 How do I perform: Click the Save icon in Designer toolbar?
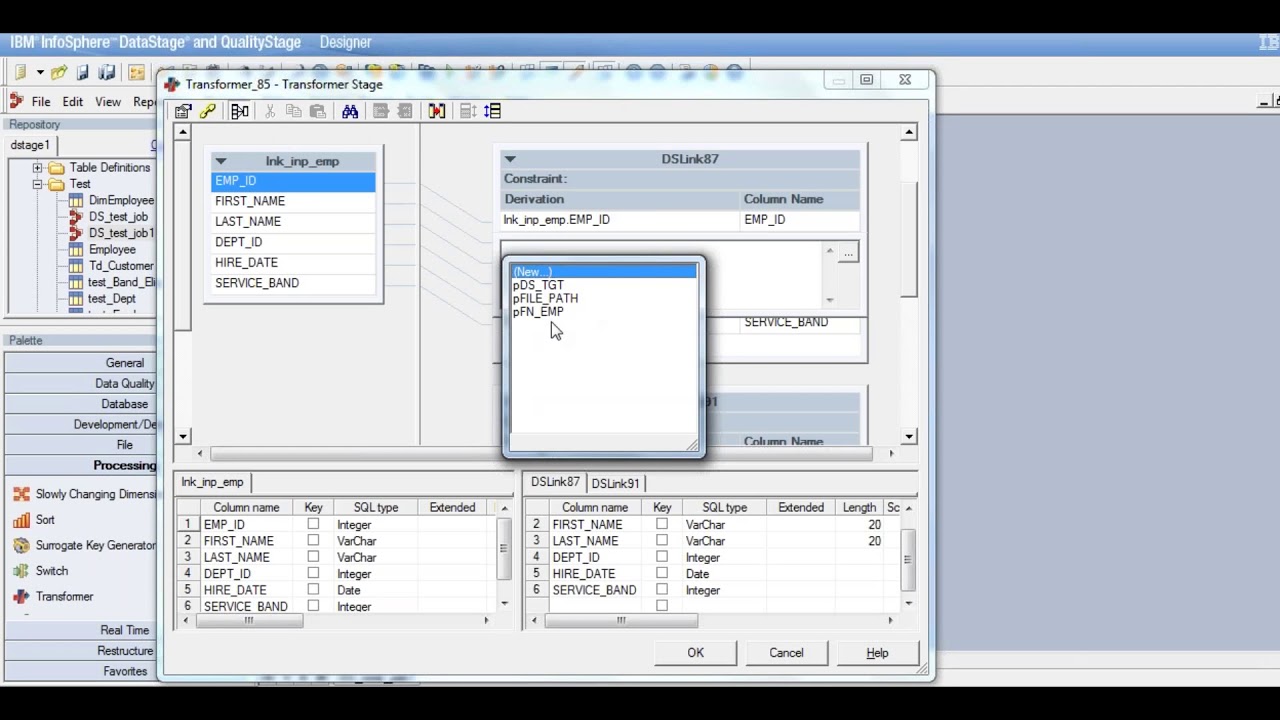point(83,73)
